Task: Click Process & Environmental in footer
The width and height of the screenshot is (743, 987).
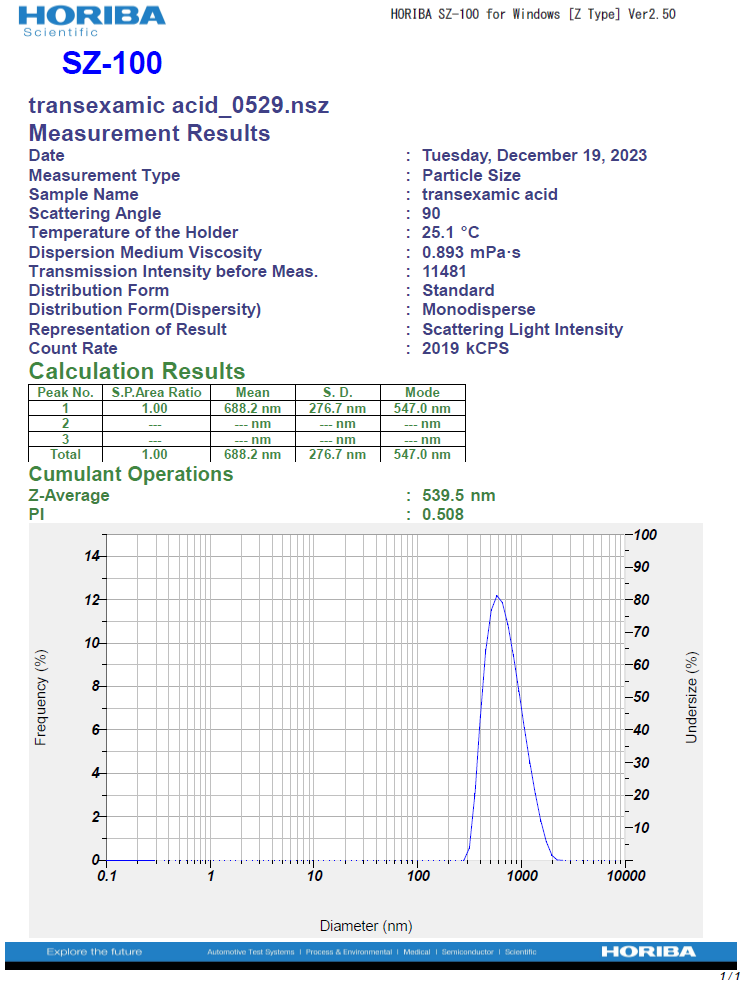Action: tap(349, 952)
